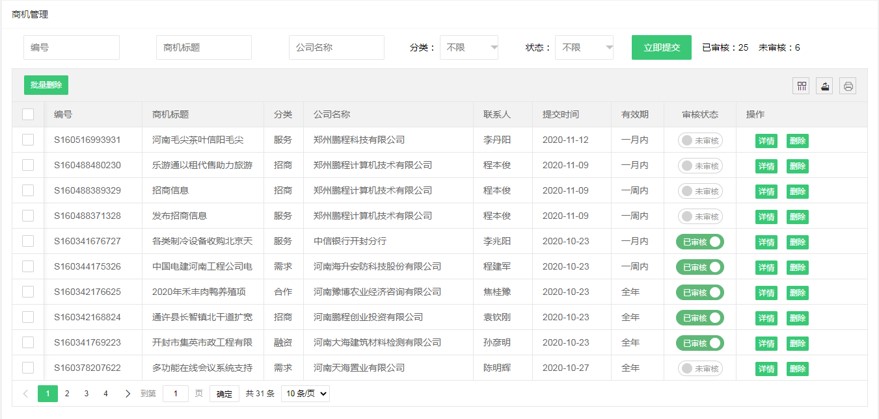Delete row S160516993931
Viewport: 879px width, 419px height.
tap(797, 141)
